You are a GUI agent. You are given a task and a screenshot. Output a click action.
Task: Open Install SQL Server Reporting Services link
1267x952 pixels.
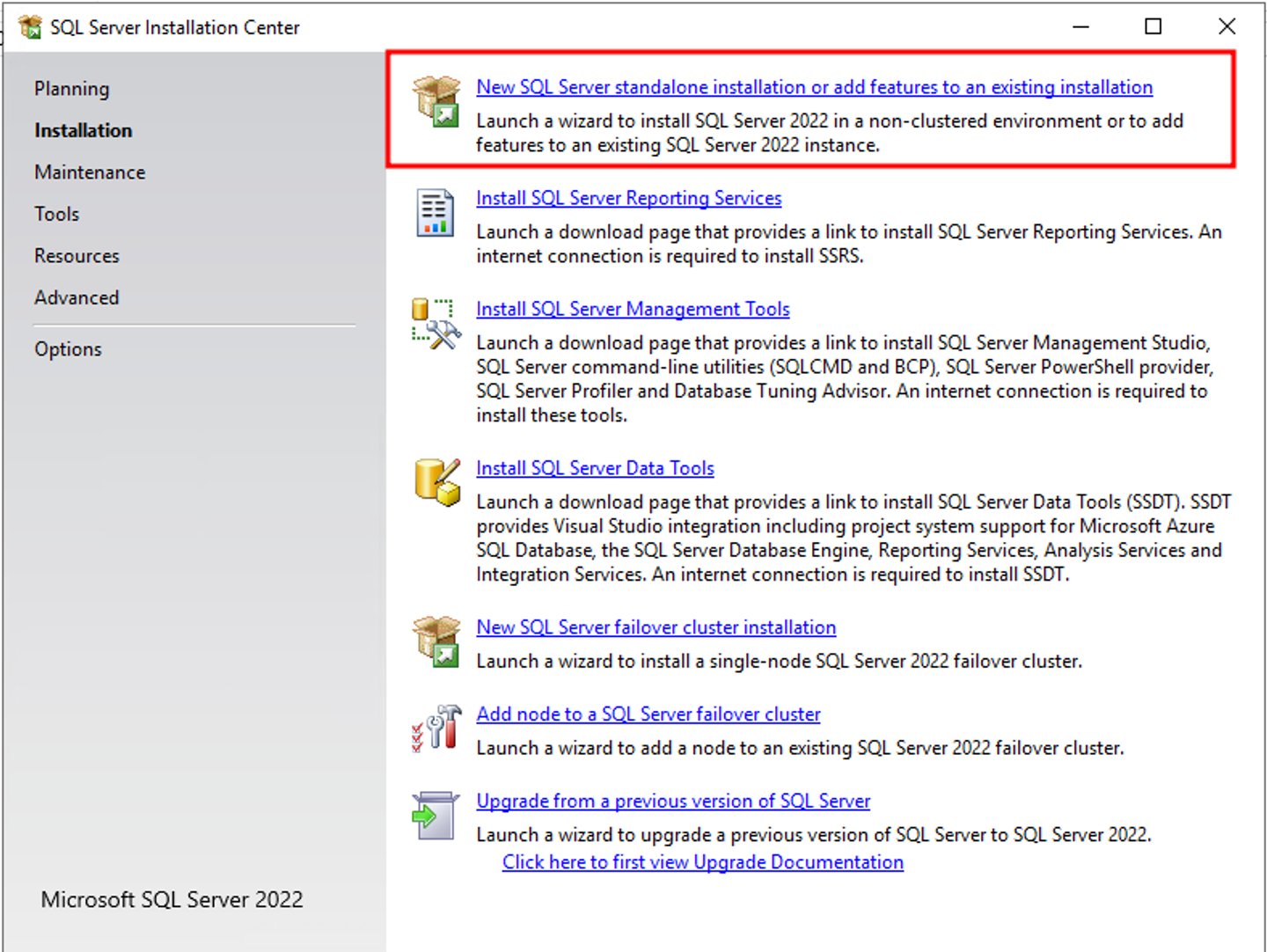click(x=628, y=198)
